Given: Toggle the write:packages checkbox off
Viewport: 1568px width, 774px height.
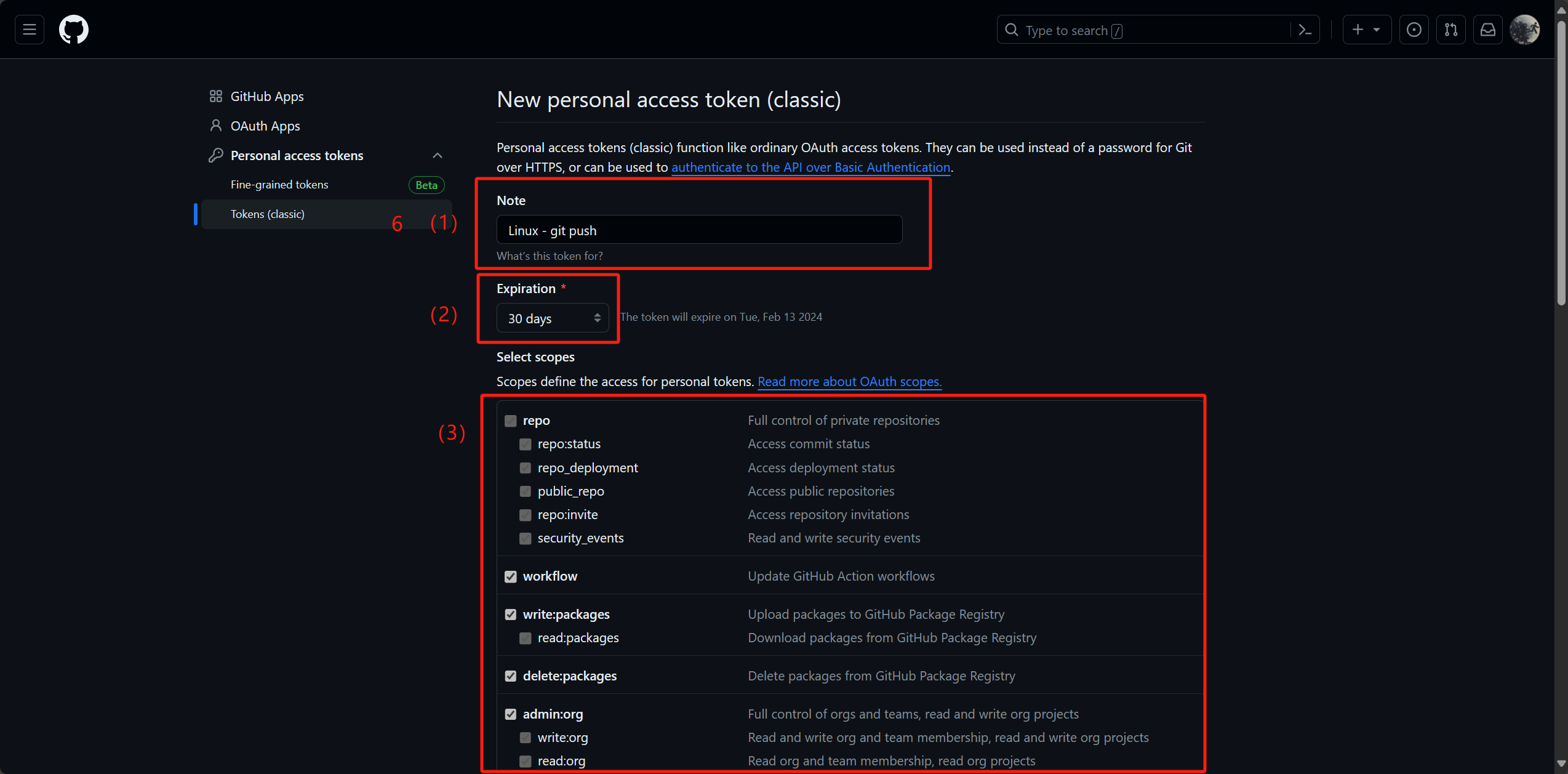Looking at the screenshot, I should pyautogui.click(x=511, y=613).
